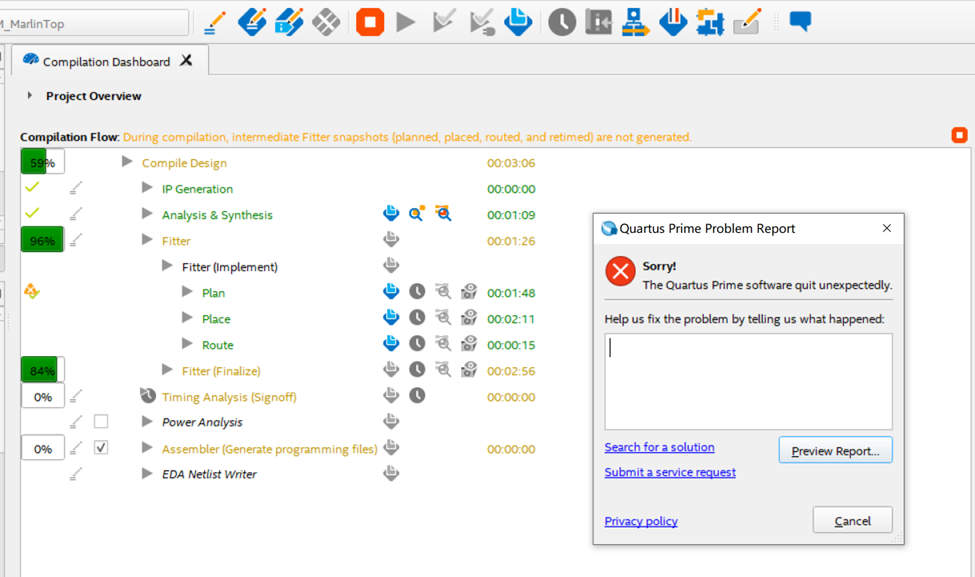Expand the EDA Netlist Writer row

pos(147,474)
